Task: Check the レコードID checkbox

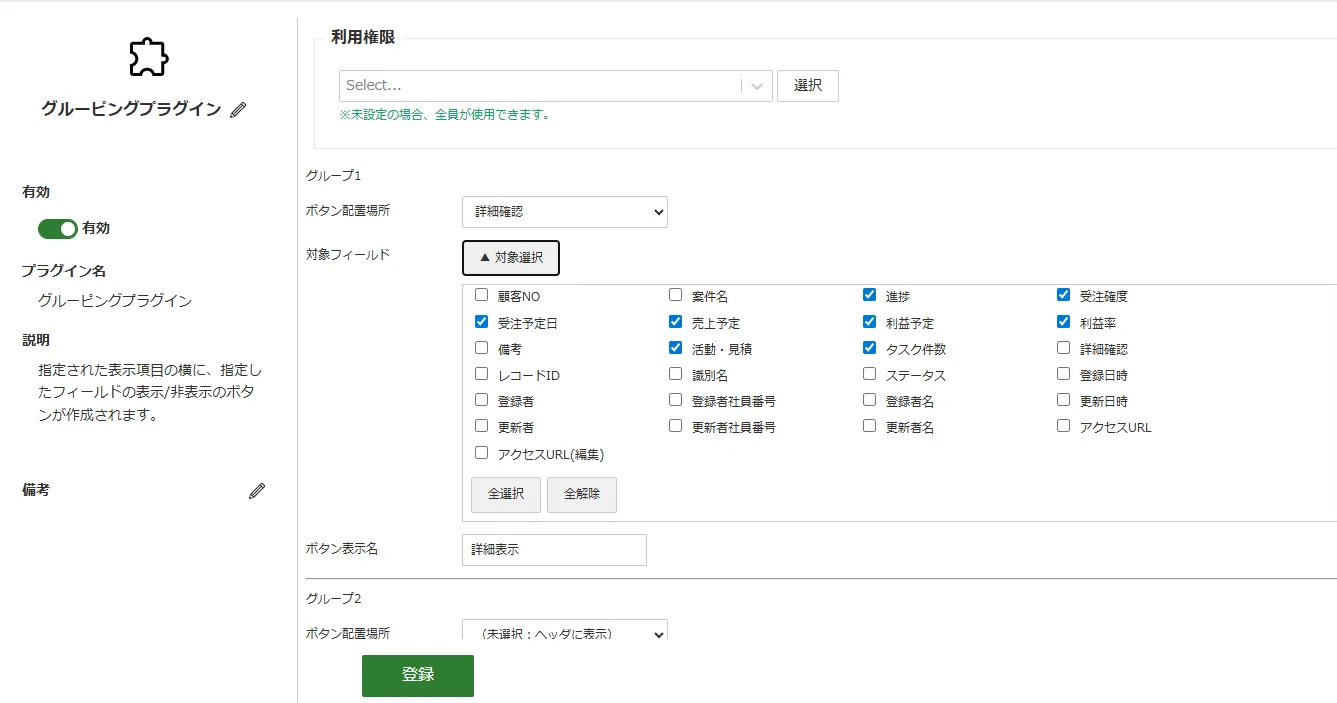Action: click(x=481, y=374)
